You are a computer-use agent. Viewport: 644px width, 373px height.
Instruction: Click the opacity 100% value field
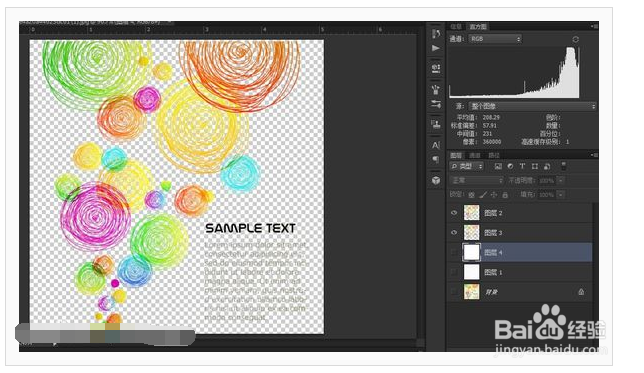[x=547, y=180]
